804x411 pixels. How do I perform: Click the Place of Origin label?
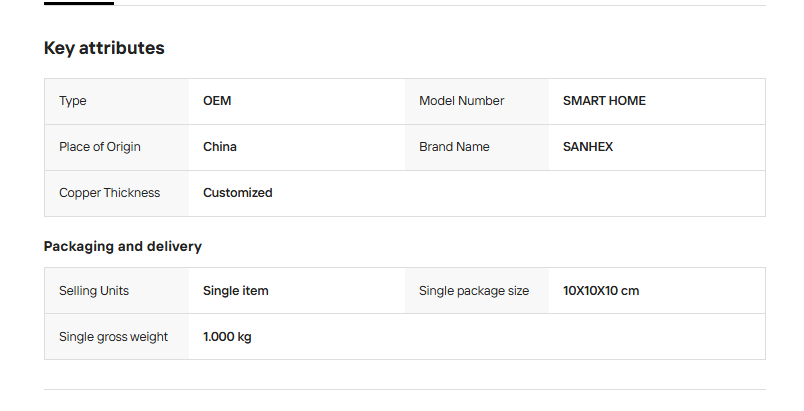pyautogui.click(x=100, y=147)
